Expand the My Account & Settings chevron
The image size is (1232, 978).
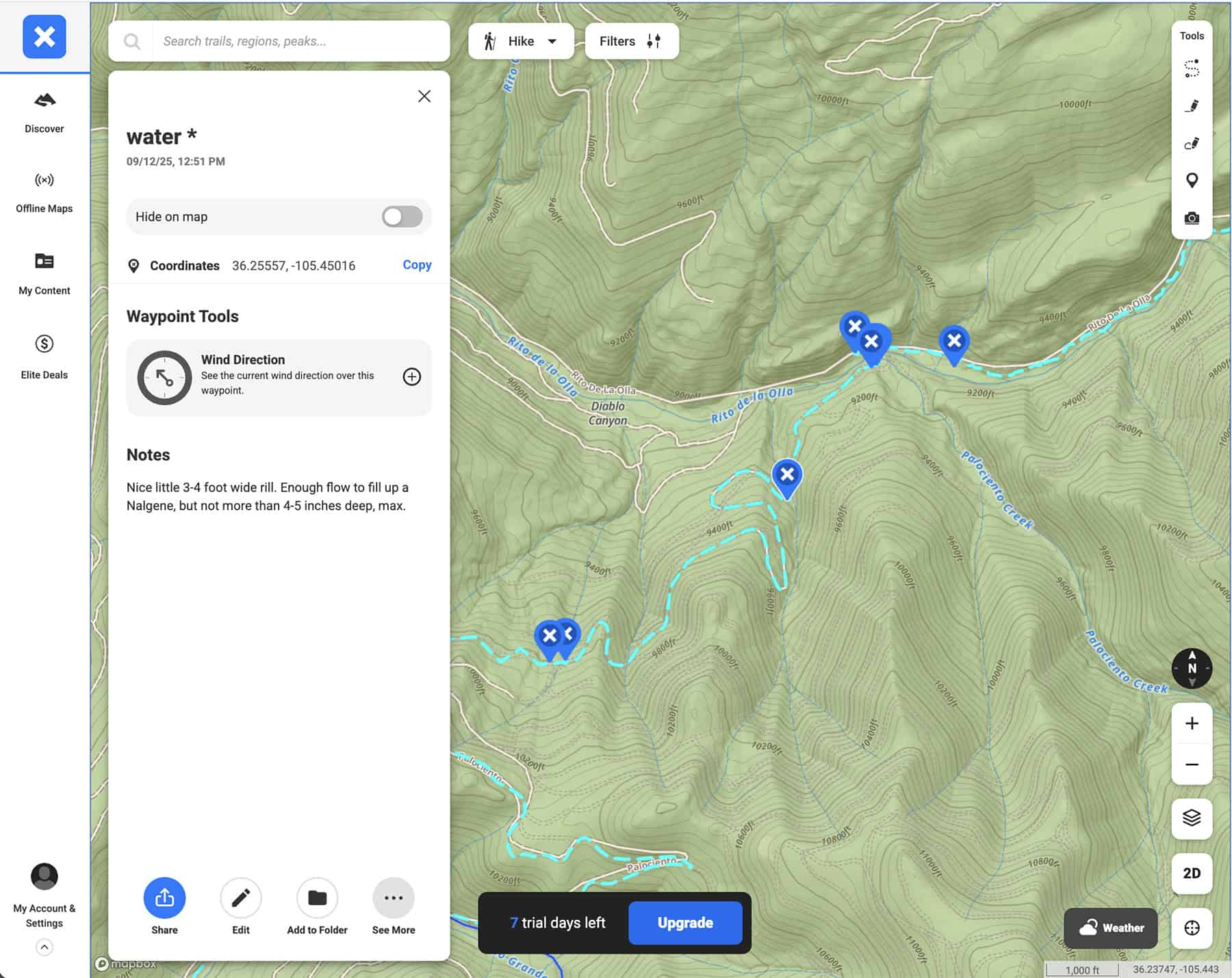[44, 947]
